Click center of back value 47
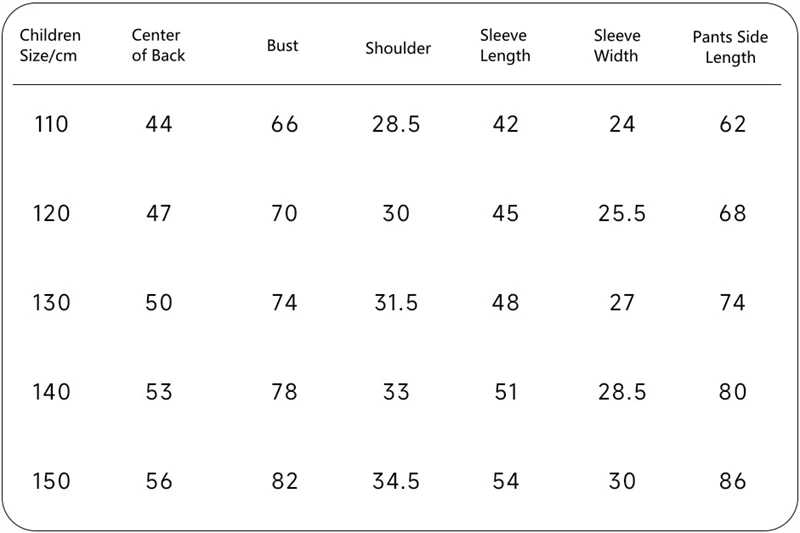This screenshot has height=533, width=800. (x=158, y=214)
